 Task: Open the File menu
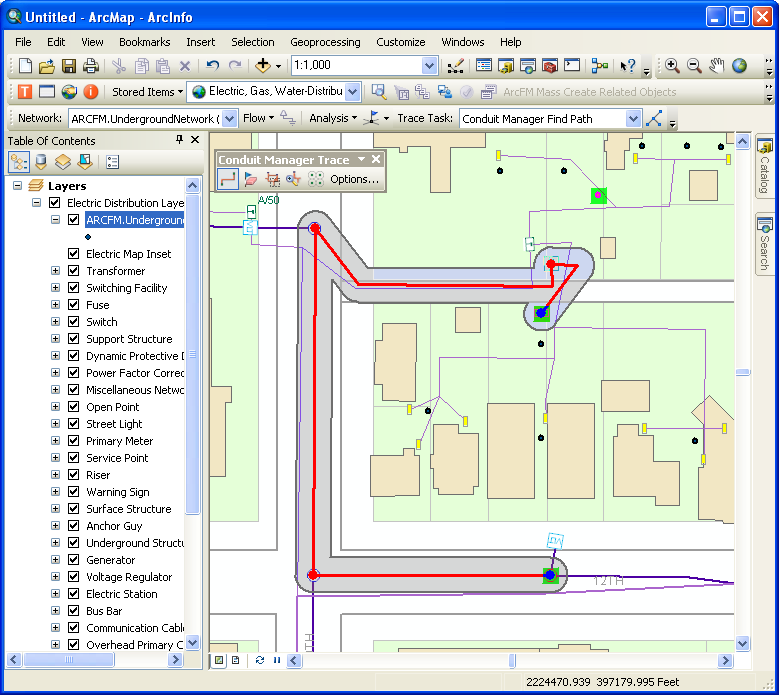[x=23, y=42]
